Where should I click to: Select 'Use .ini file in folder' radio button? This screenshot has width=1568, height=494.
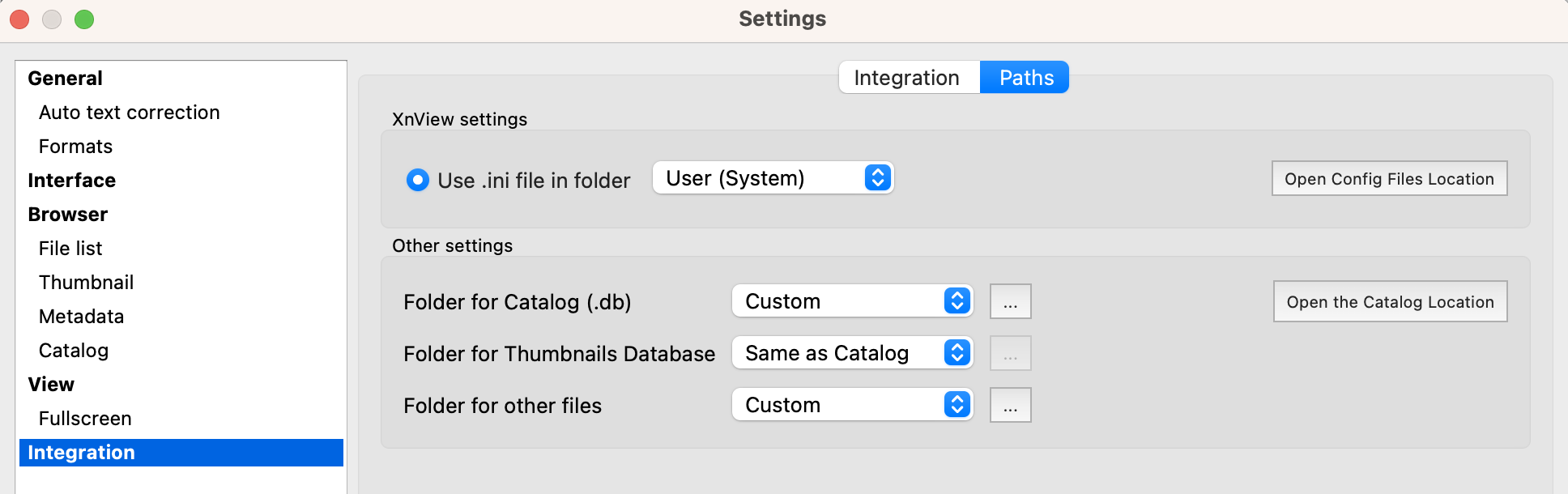pyautogui.click(x=418, y=180)
